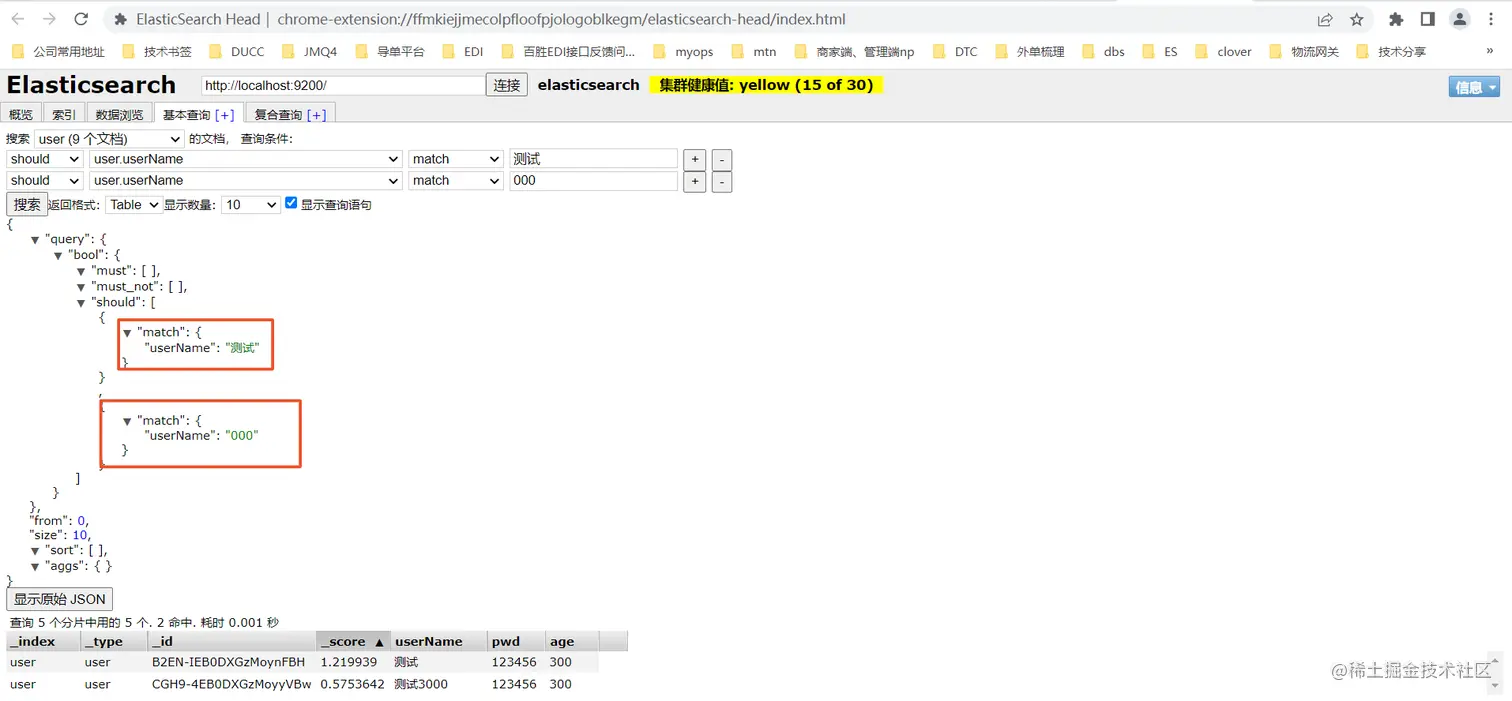This screenshot has height=701, width=1512.
Task: Toggle the 显示查询语句 checkbox
Action: (291, 203)
